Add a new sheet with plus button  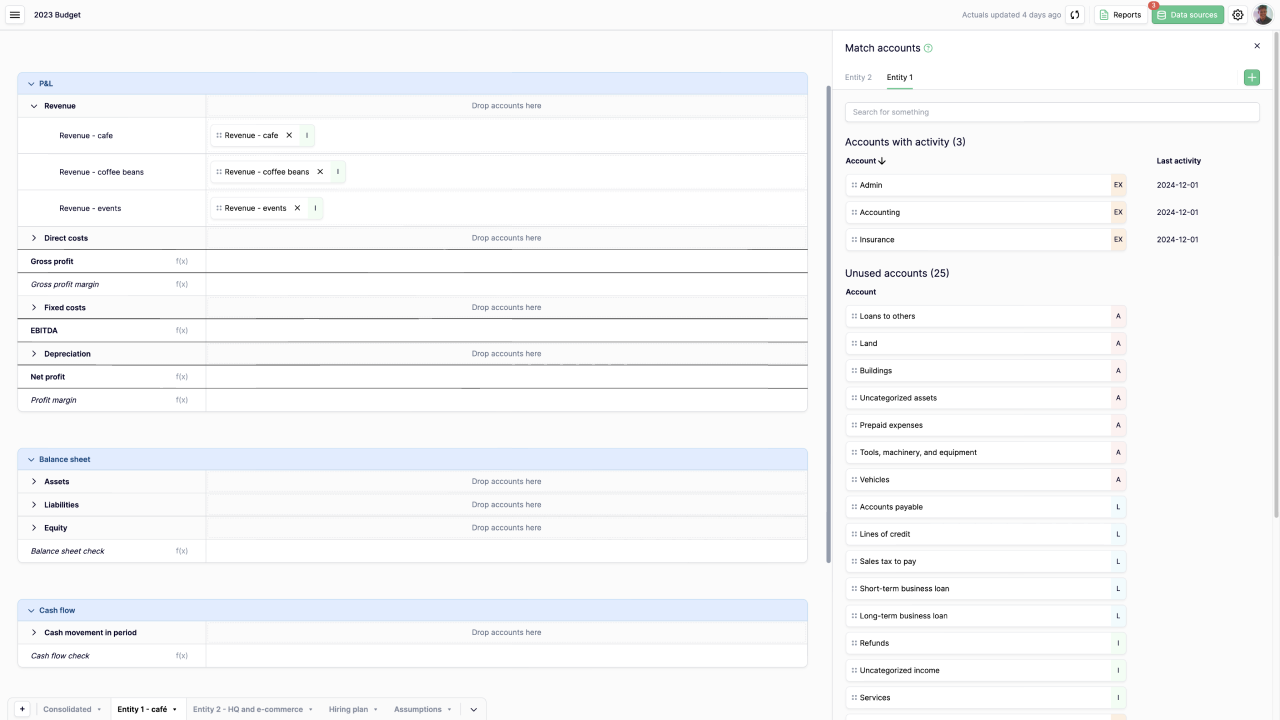coord(22,709)
